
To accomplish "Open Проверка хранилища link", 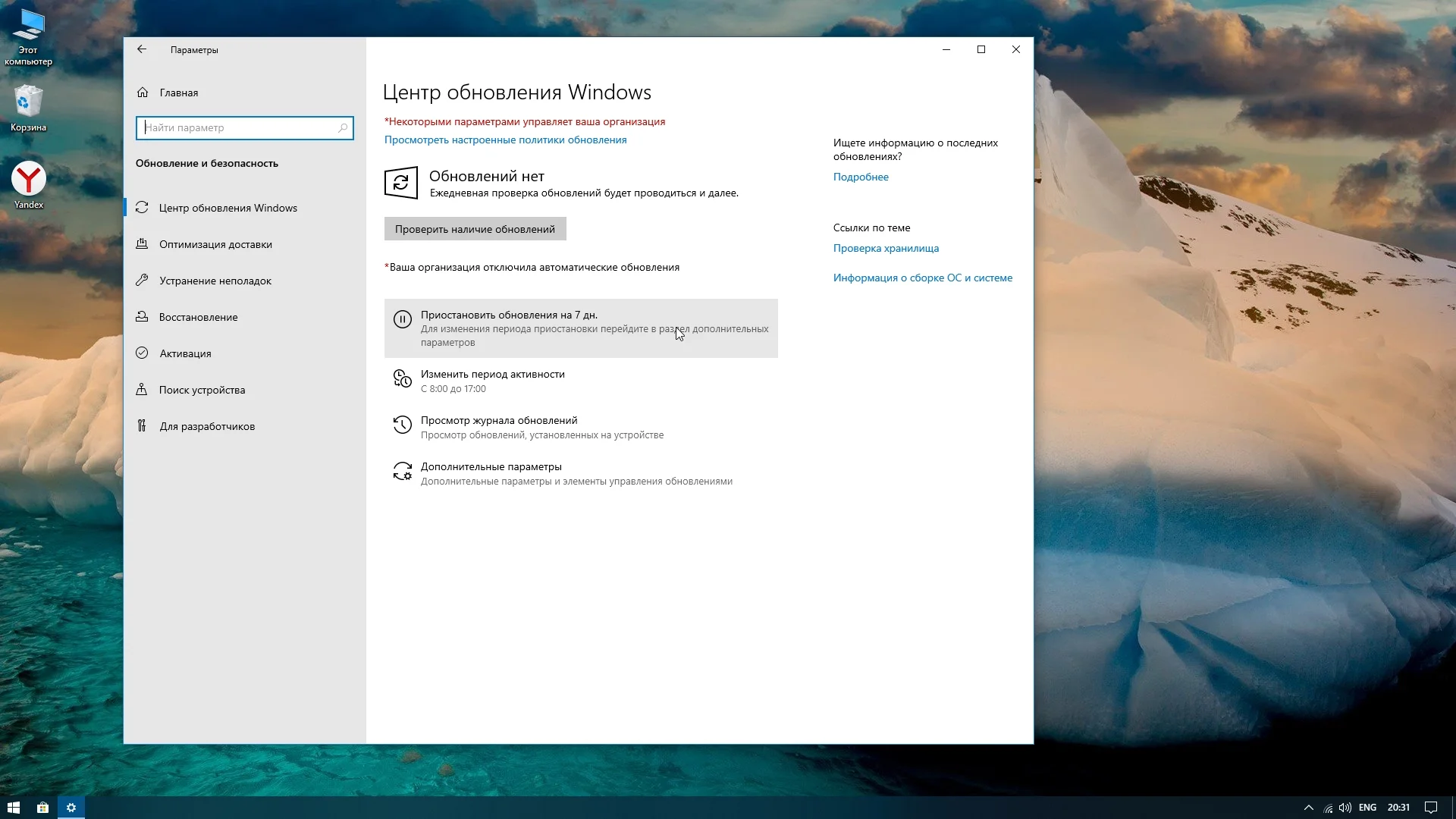I will (x=886, y=248).
